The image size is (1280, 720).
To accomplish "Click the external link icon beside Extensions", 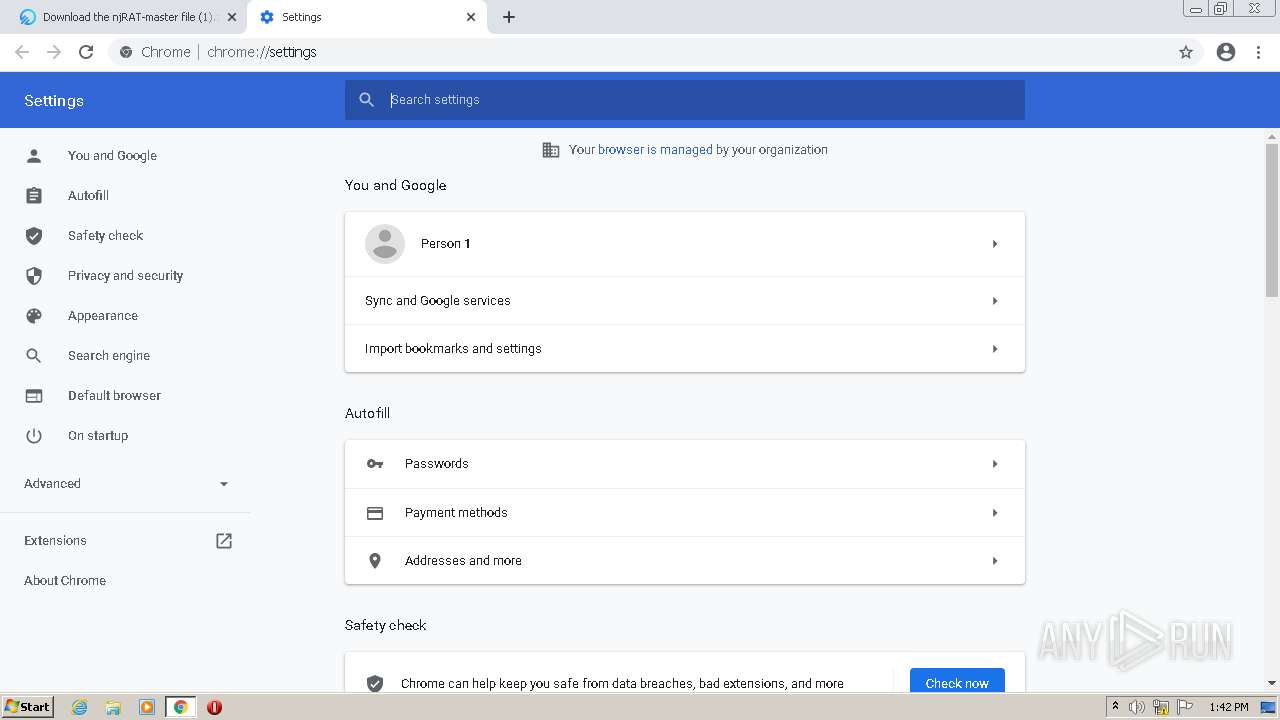I will point(224,540).
